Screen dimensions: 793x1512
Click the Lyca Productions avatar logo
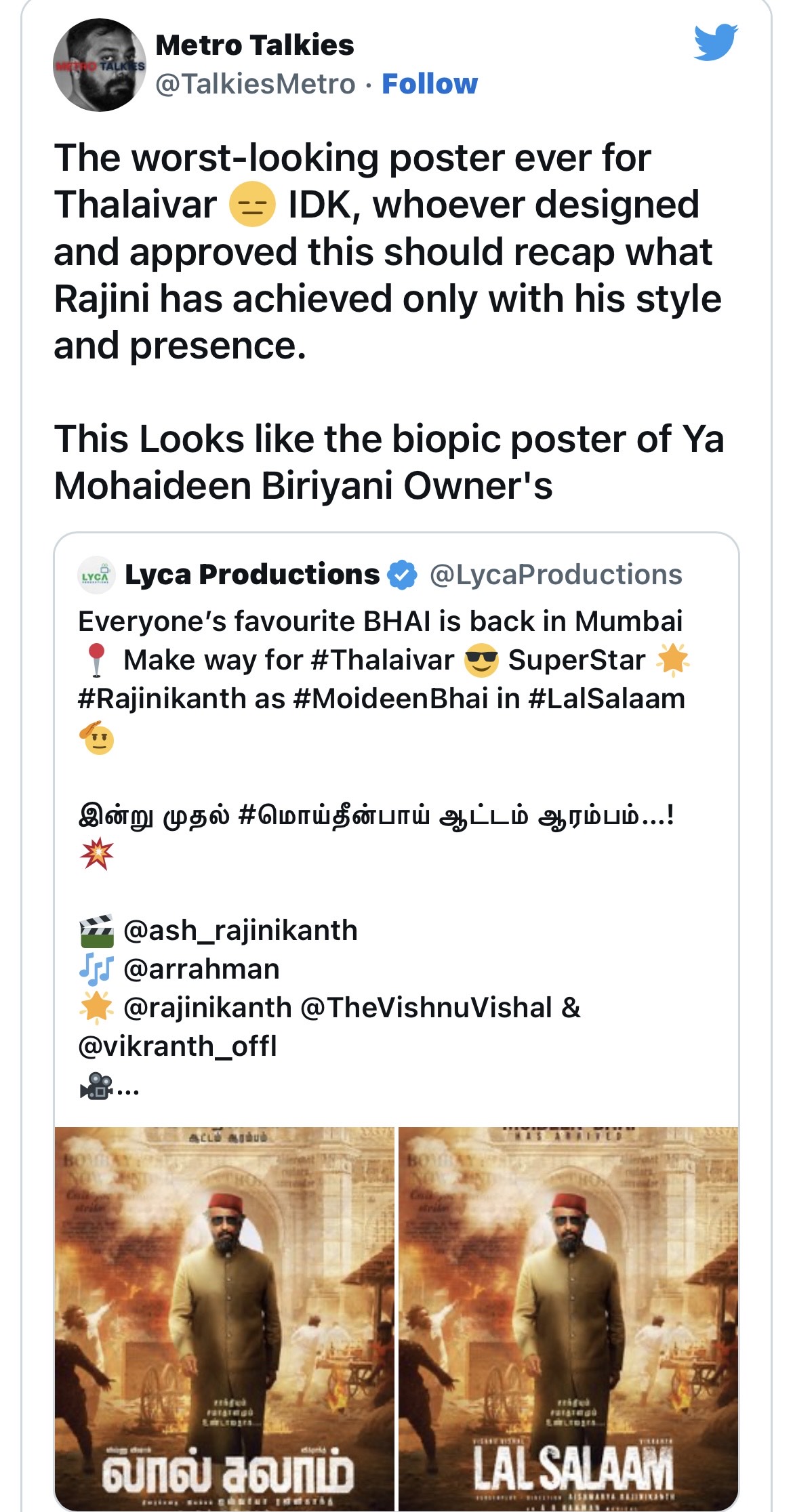[96, 575]
